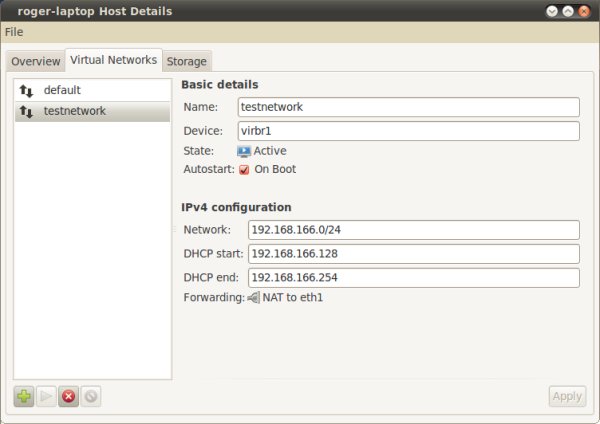Image resolution: width=600 pixels, height=424 pixels.
Task: Click the arrows icon beside default network
Action: point(26,90)
